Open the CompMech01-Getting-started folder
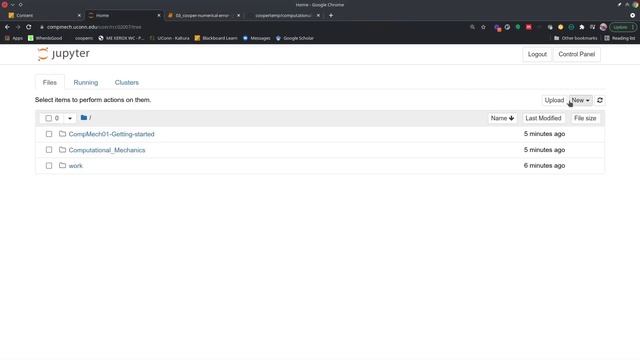 111,134
